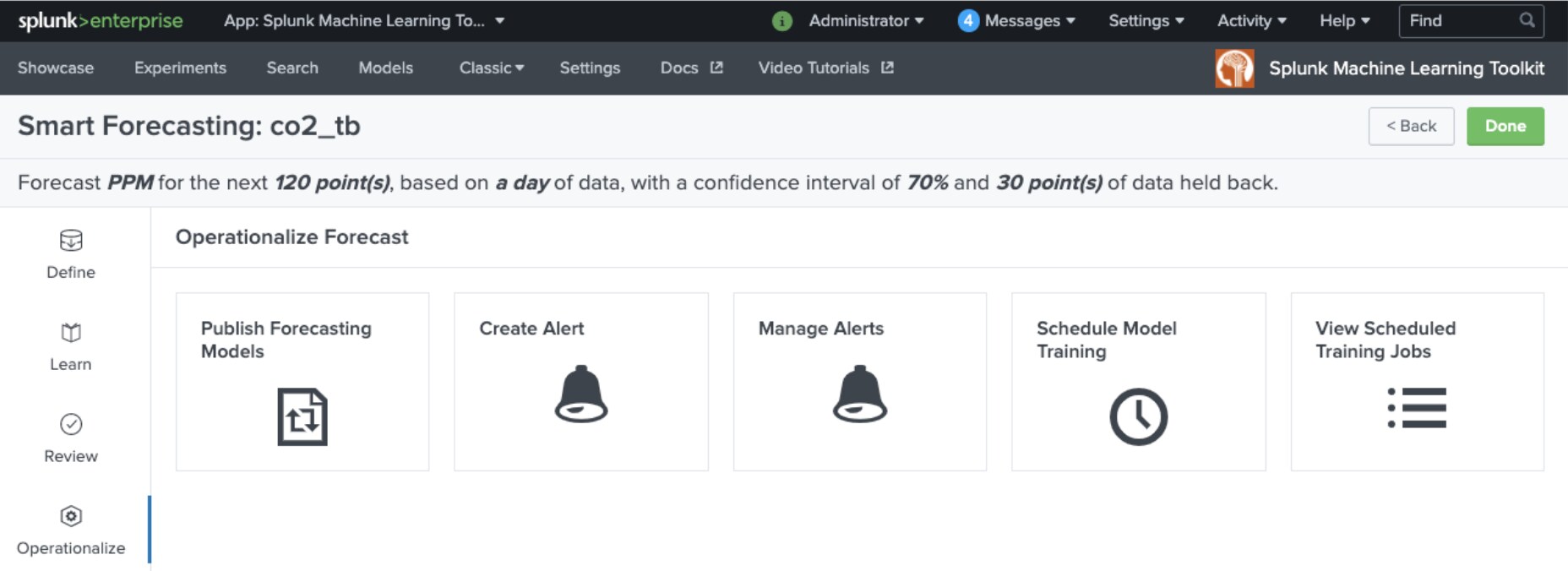Click the Manage Alerts bell icon
Screen dimensions: 1568x571
point(860,394)
